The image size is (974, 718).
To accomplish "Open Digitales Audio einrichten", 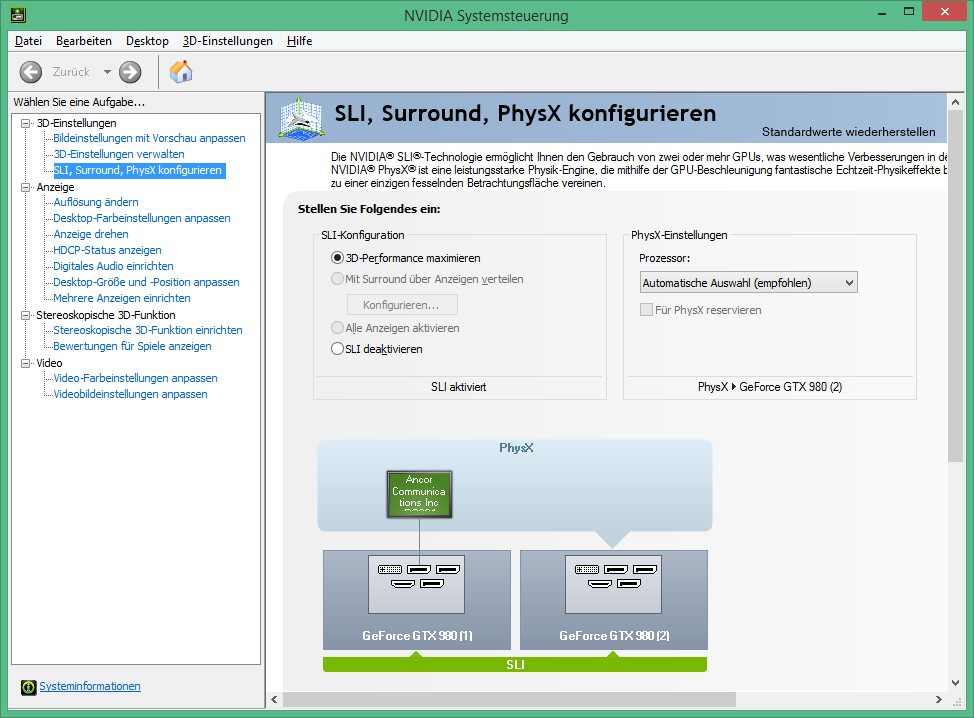I will [x=113, y=266].
